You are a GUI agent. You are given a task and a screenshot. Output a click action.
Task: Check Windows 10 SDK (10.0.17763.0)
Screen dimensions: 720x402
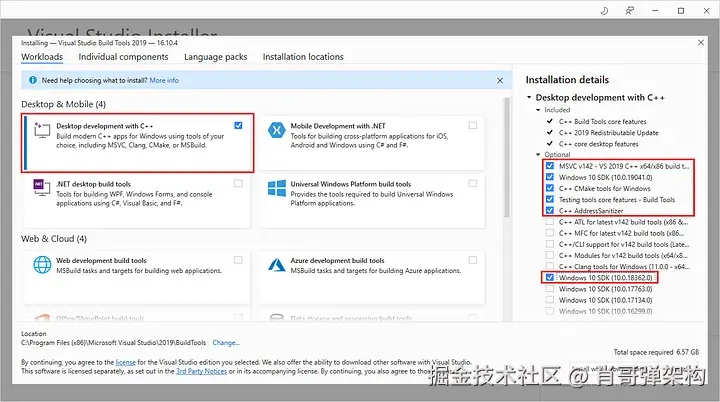(x=550, y=289)
